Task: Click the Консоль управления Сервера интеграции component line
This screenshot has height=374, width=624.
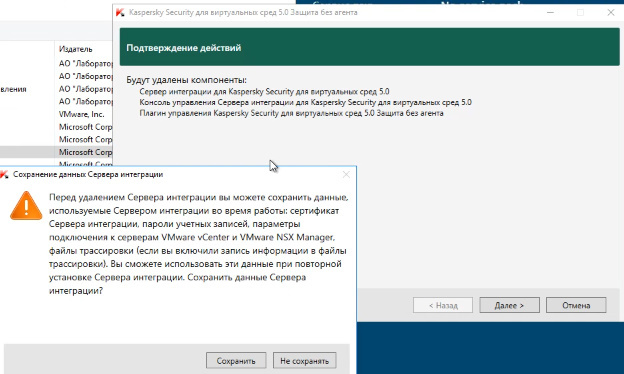Action: pos(305,102)
